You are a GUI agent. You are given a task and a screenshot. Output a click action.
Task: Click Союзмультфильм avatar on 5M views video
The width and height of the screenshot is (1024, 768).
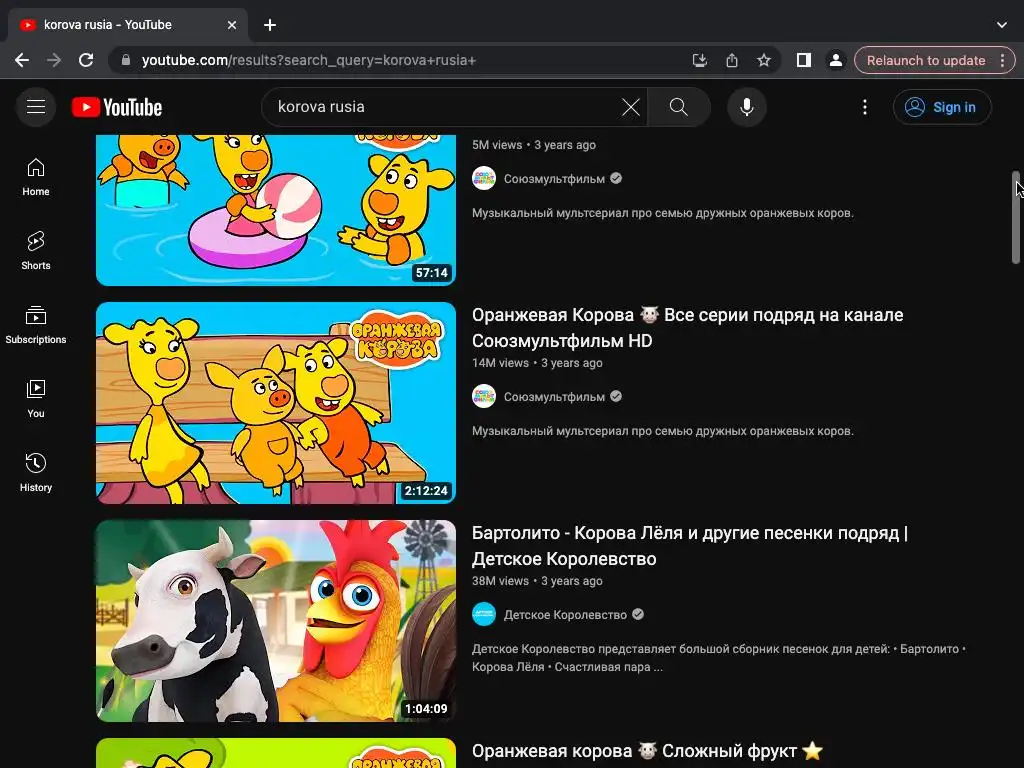point(484,178)
